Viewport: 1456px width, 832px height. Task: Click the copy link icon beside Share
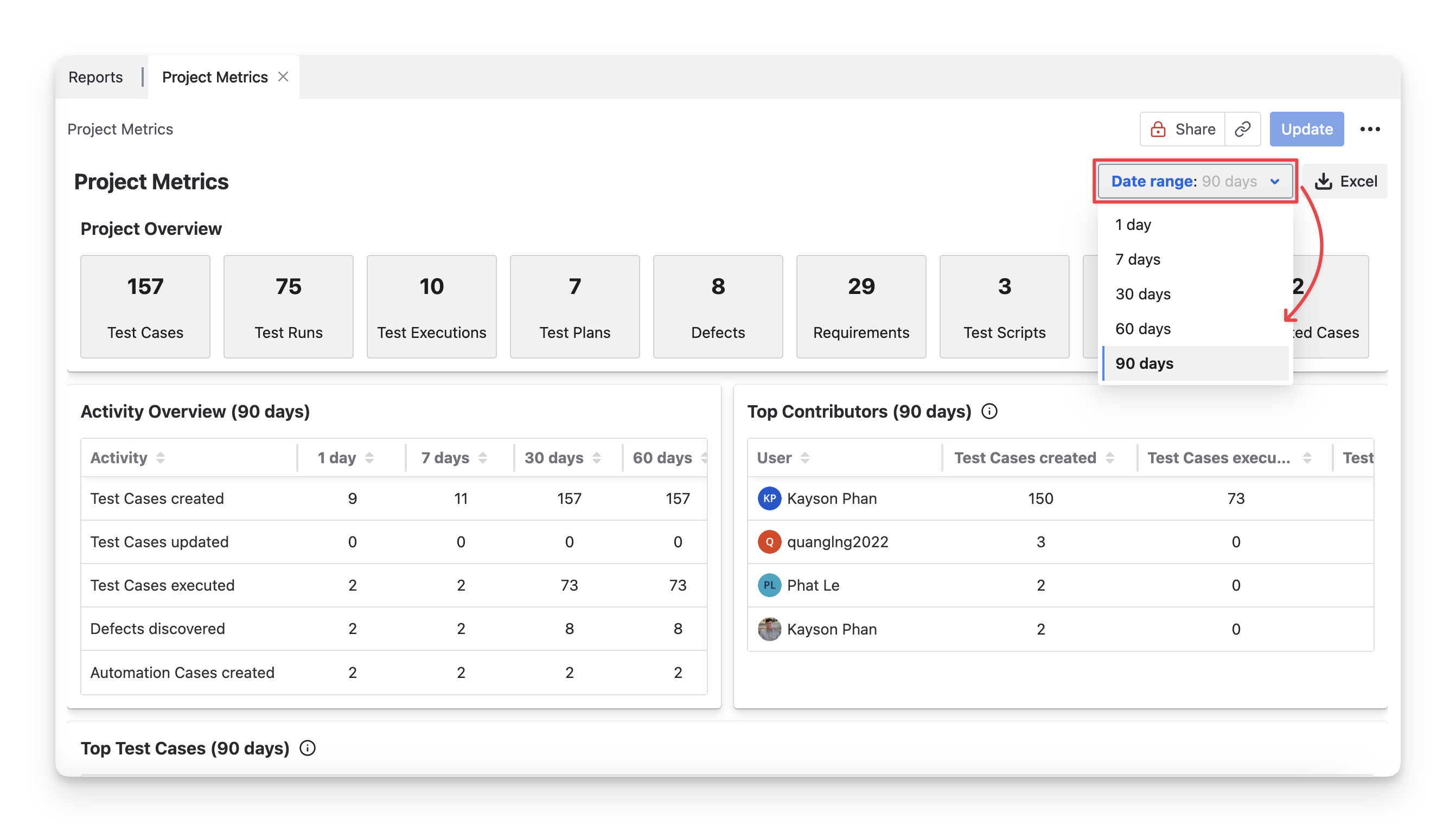click(x=1242, y=129)
